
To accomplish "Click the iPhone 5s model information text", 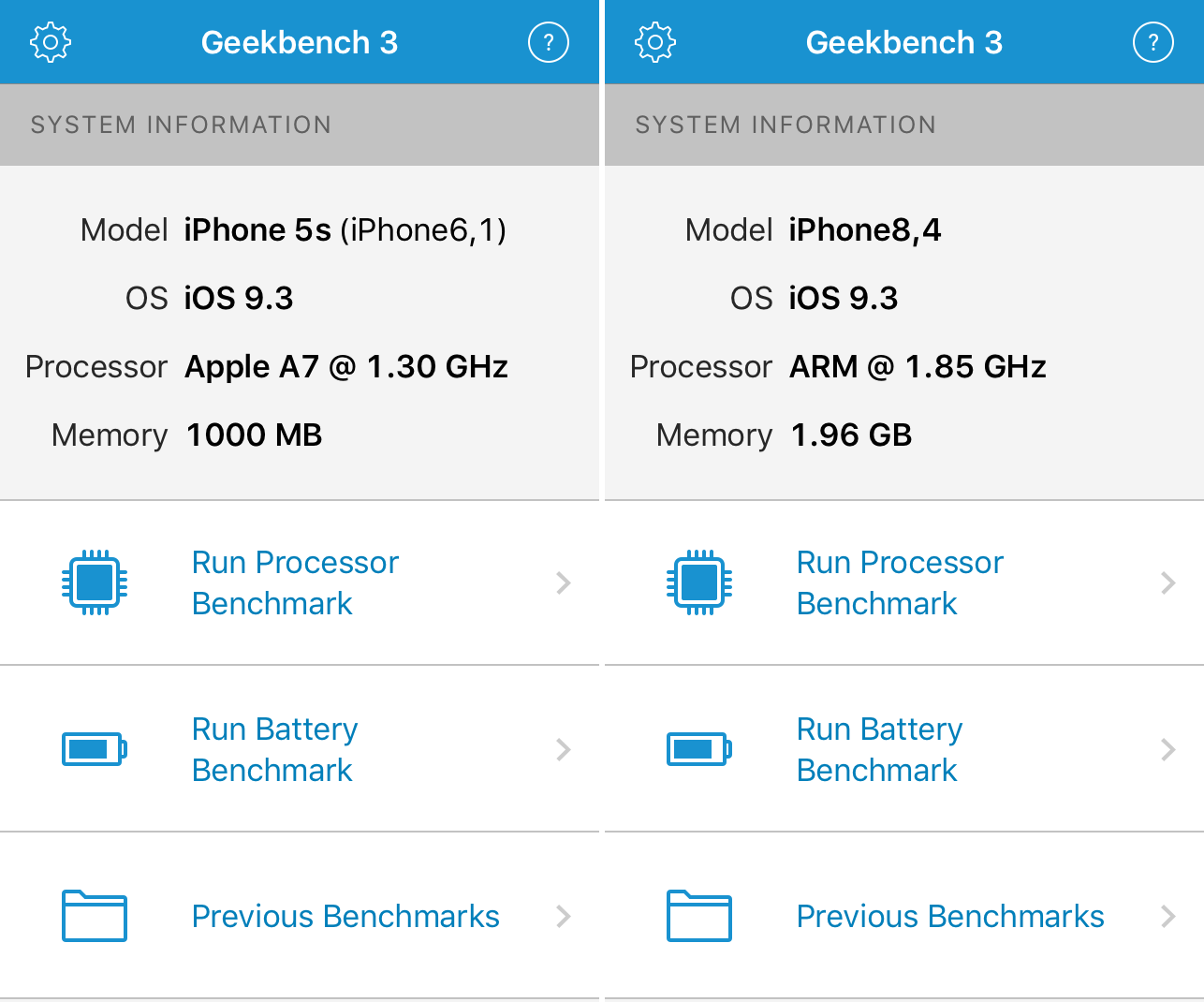I will coord(344,229).
